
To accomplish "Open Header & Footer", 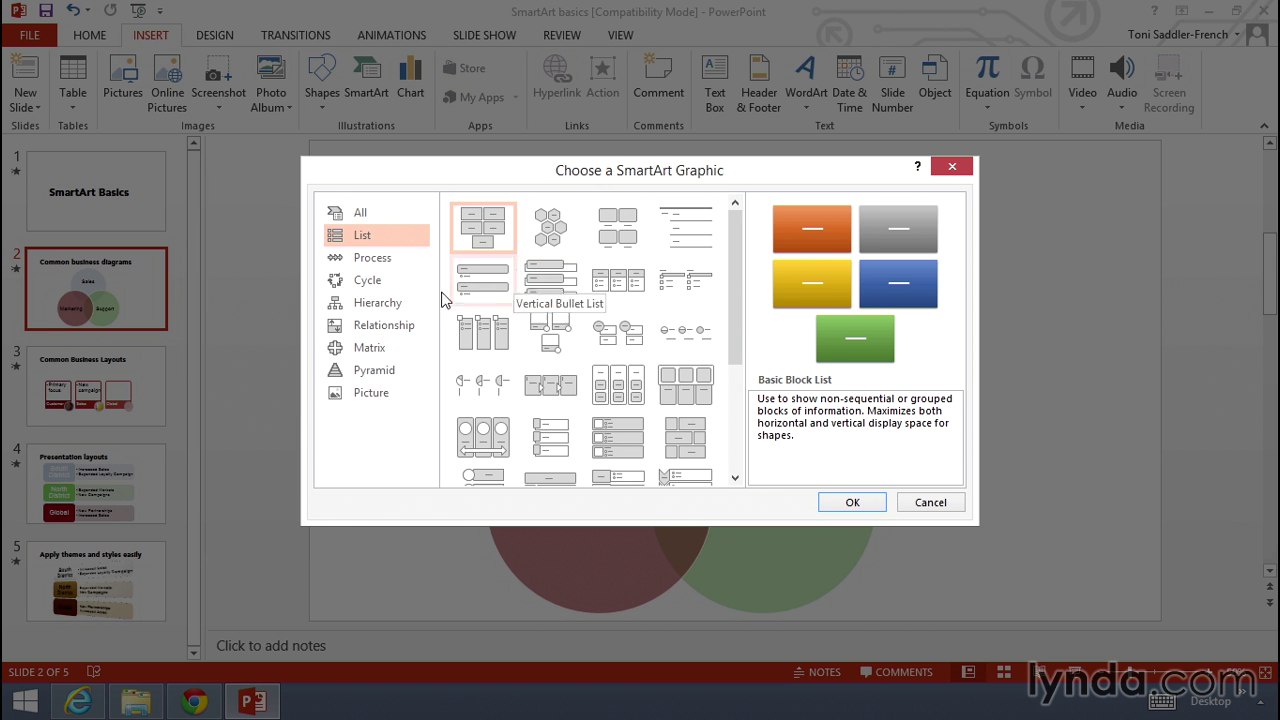I will pyautogui.click(x=759, y=83).
